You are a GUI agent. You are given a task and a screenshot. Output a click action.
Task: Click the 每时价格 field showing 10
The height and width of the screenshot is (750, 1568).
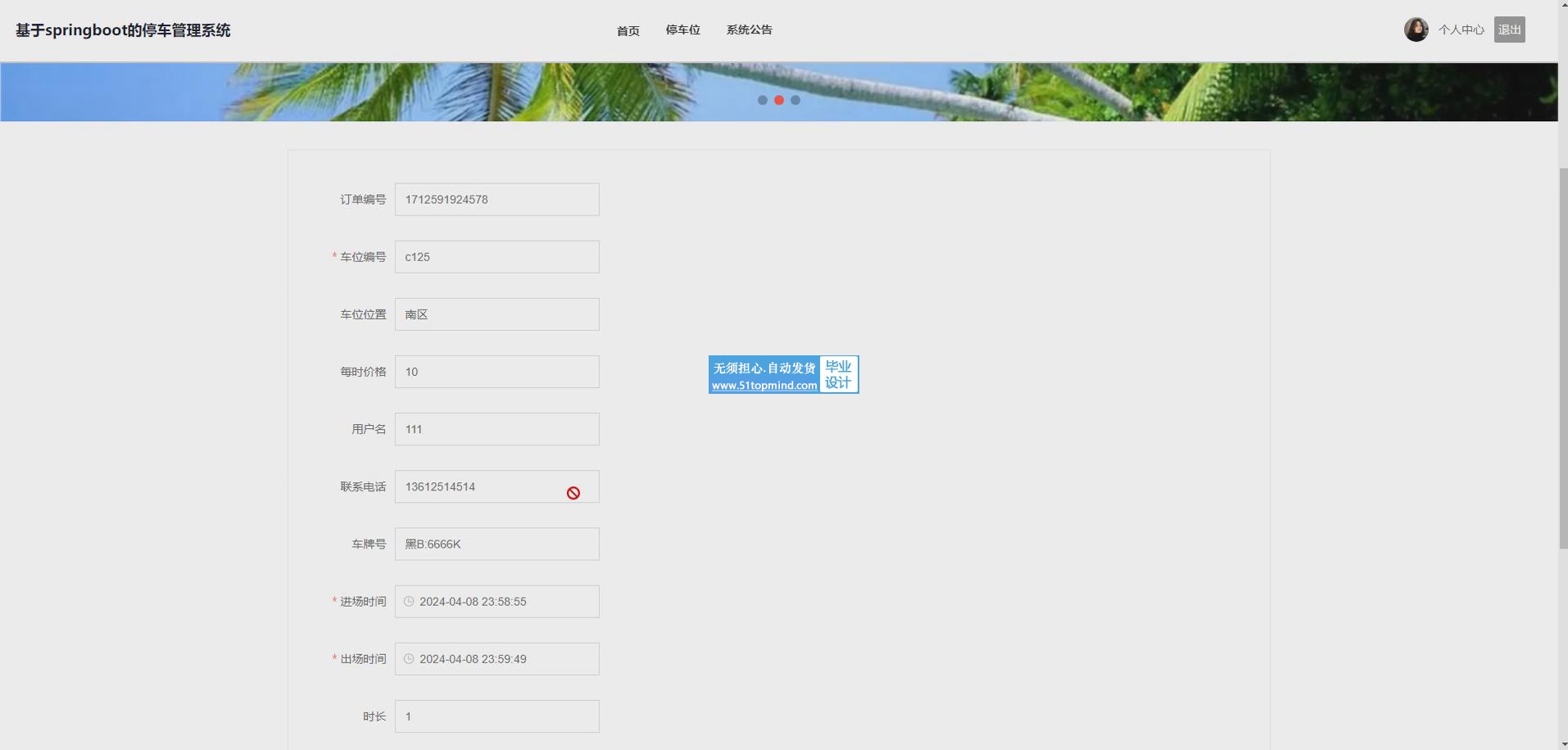point(496,372)
